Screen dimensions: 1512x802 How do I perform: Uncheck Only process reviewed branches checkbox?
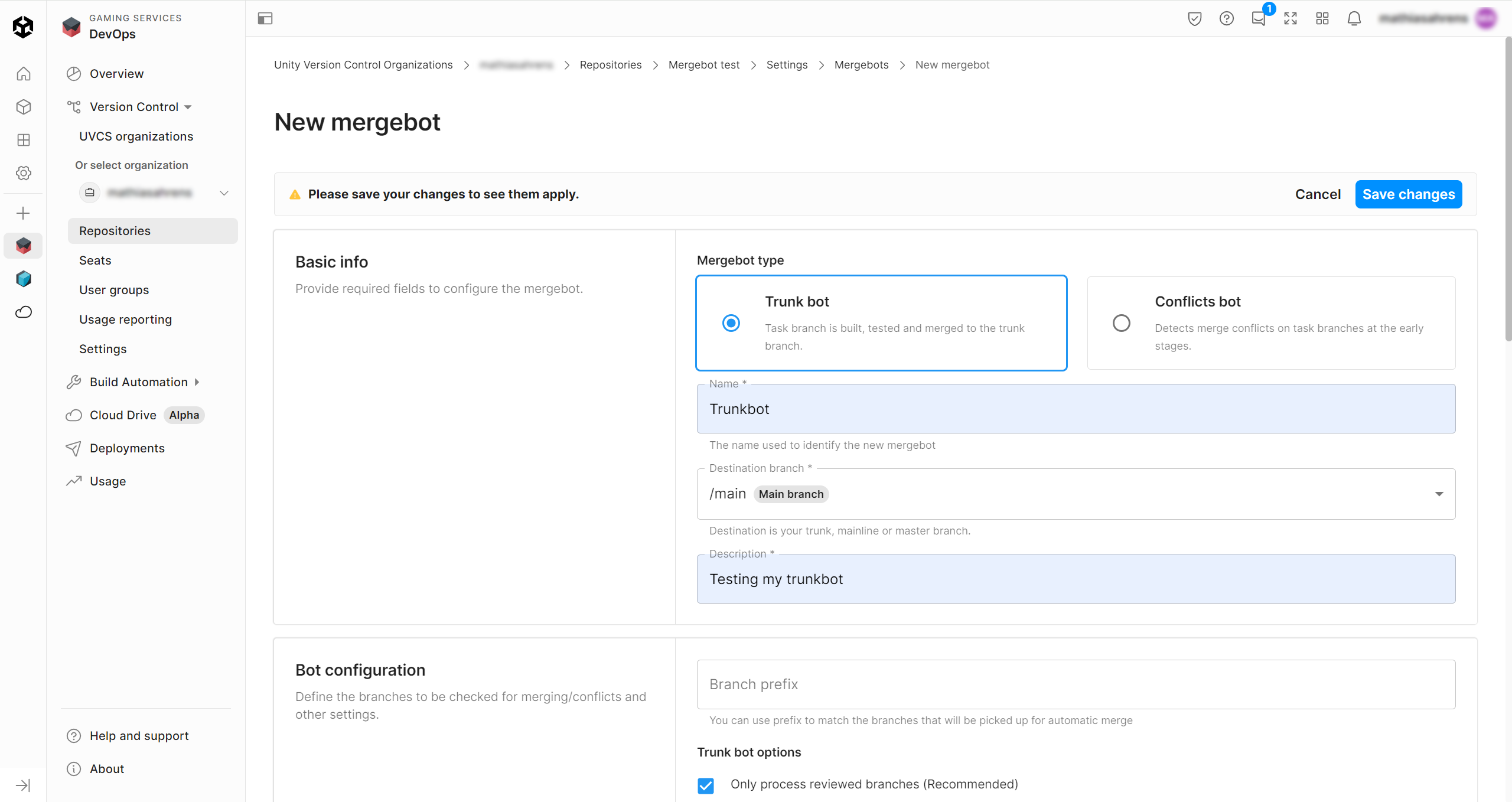tap(705, 785)
